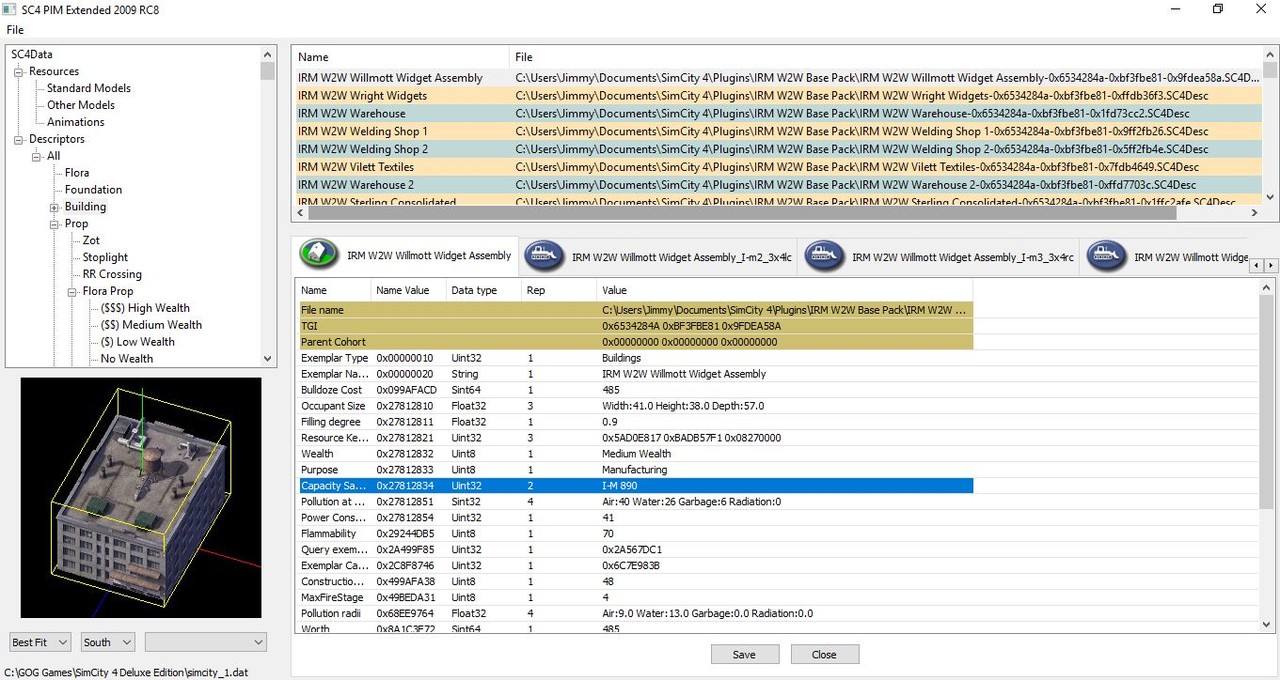Expand the Building tree node

[54, 207]
